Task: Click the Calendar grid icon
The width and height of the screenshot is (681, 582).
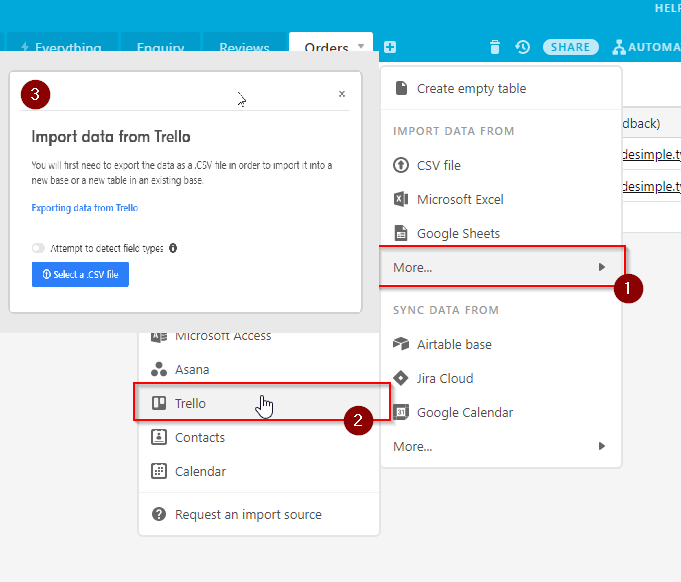Action: click(x=159, y=471)
